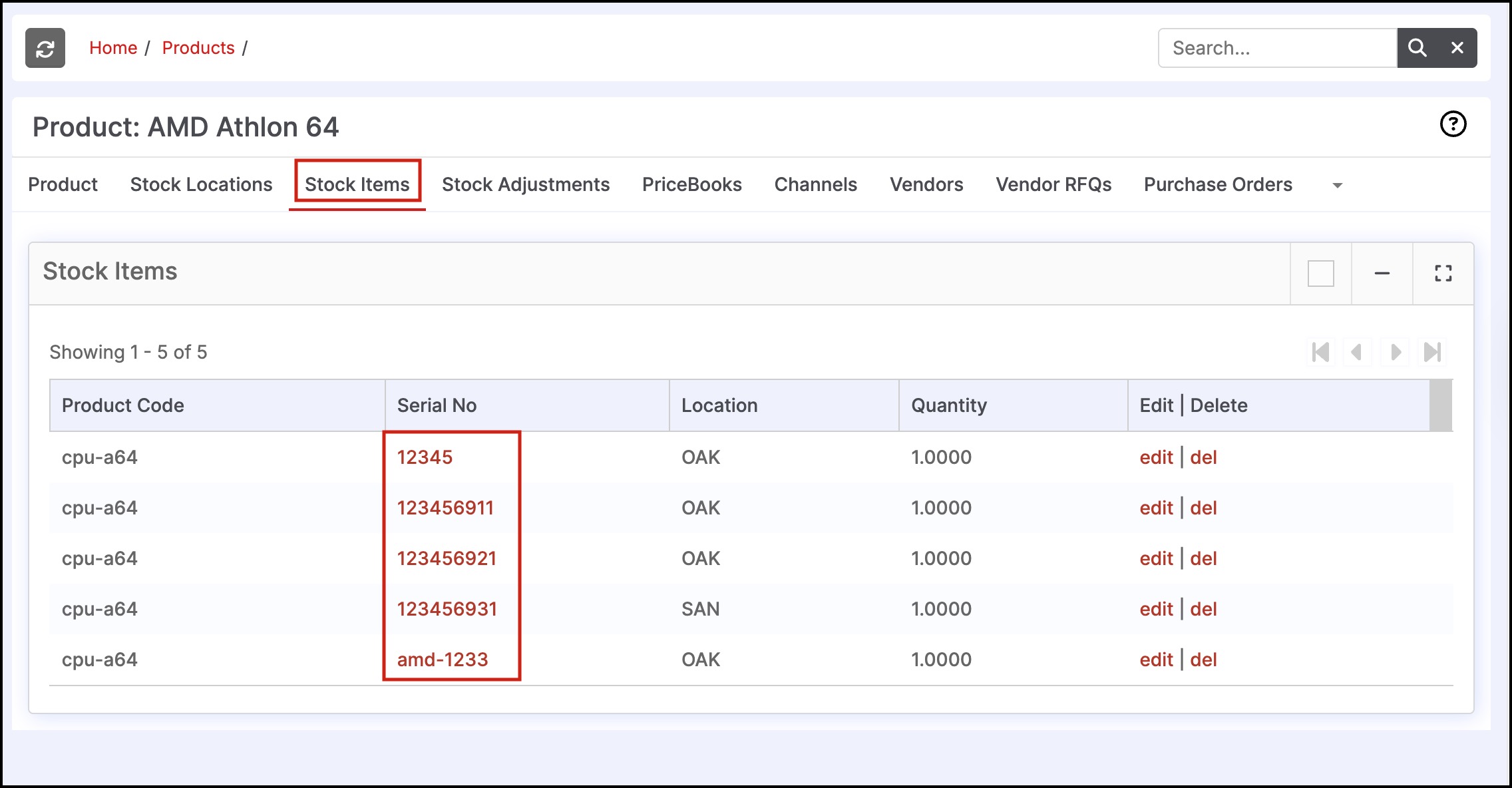The height and width of the screenshot is (788, 1512).
Task: Open the Purchase Orders tab
Action: tap(1218, 184)
